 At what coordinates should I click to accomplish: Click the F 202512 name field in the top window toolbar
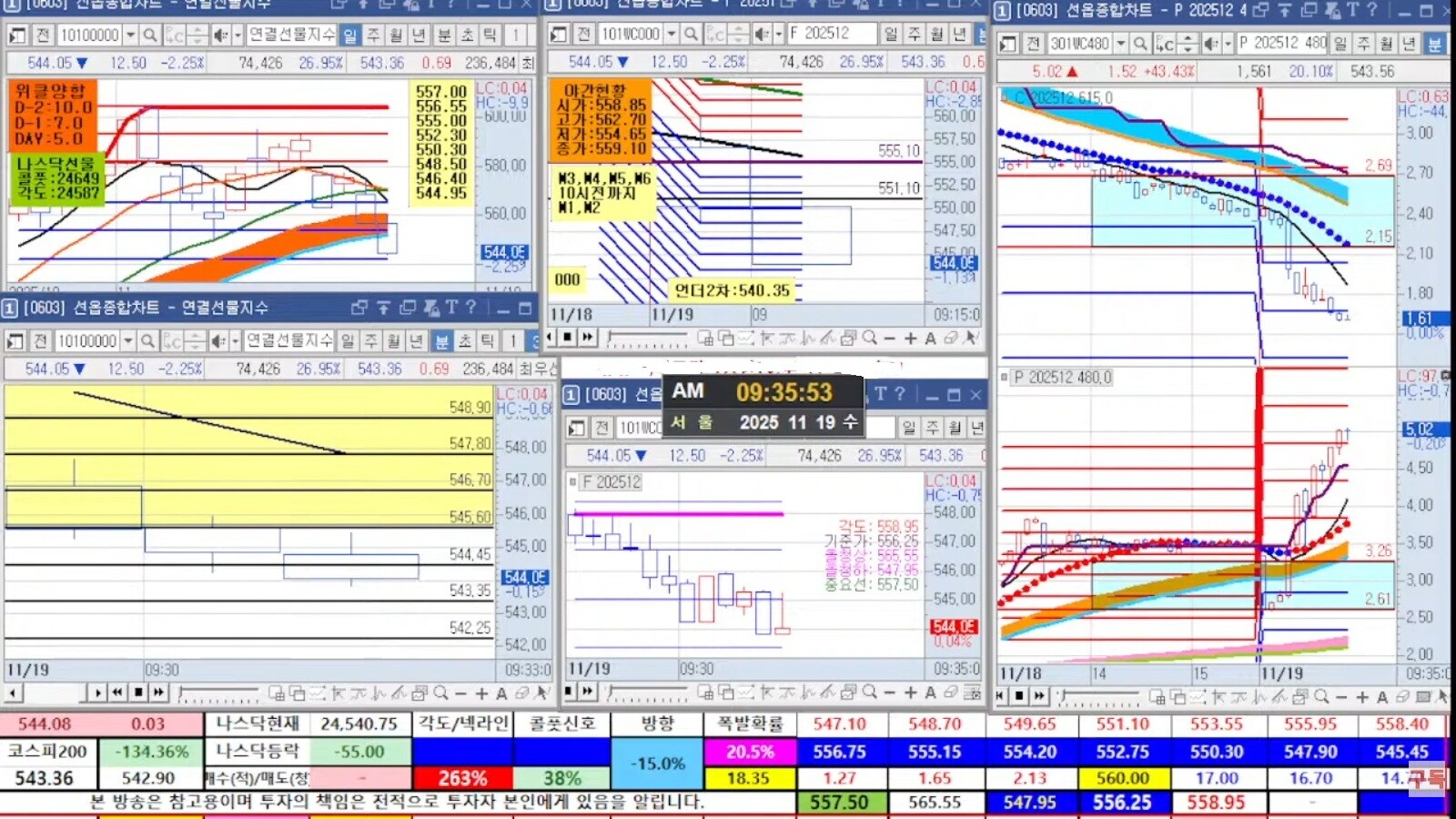tap(830, 34)
